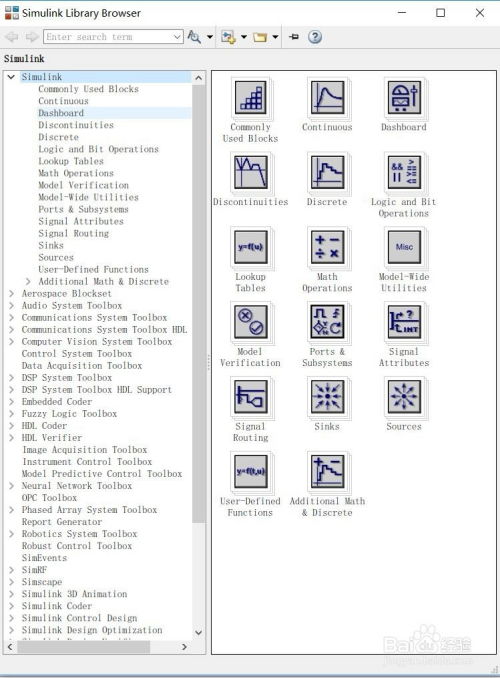Open the Sources library icon
The height and width of the screenshot is (678, 500).
pos(404,397)
